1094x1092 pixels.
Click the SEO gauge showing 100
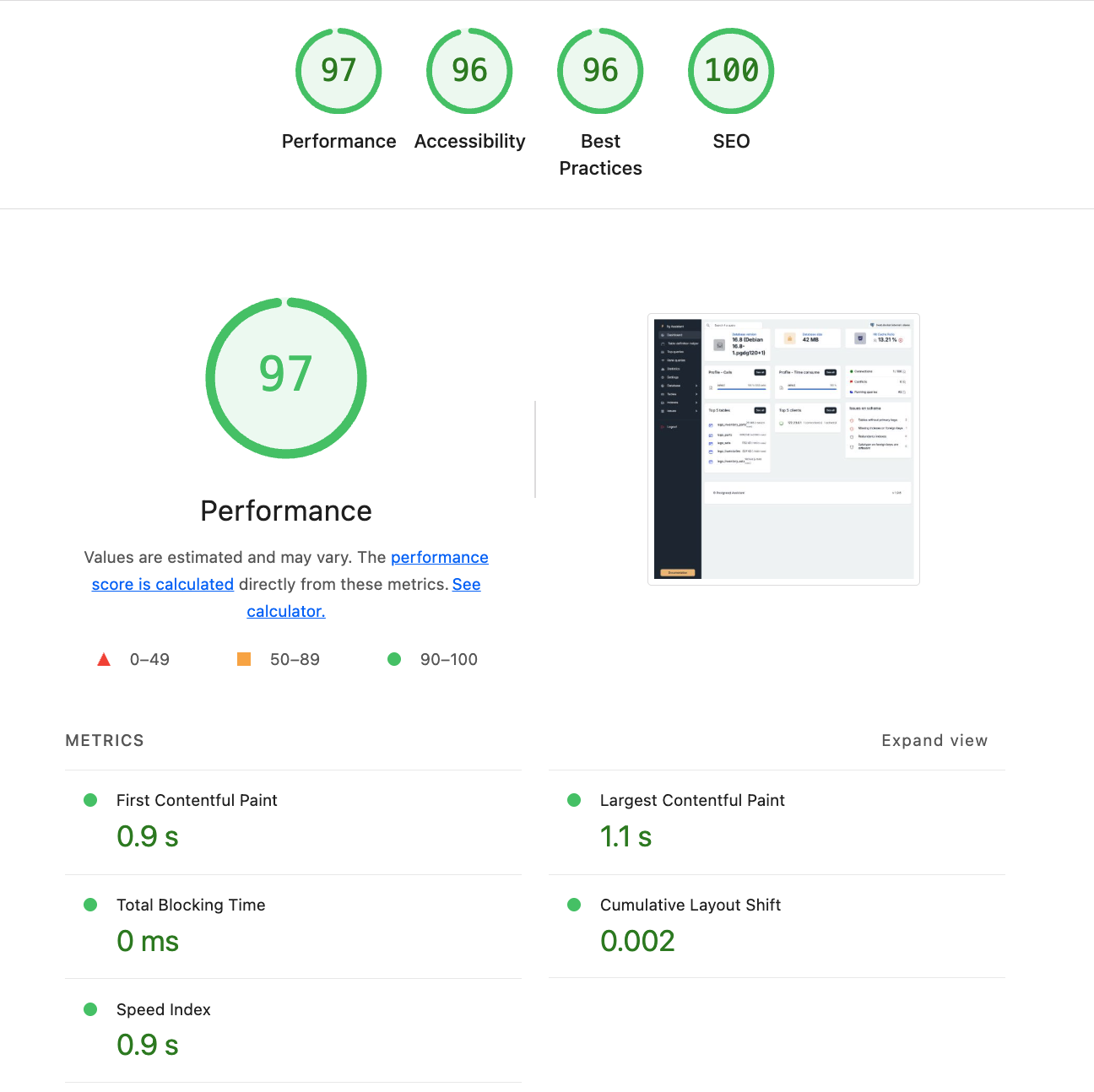point(731,71)
